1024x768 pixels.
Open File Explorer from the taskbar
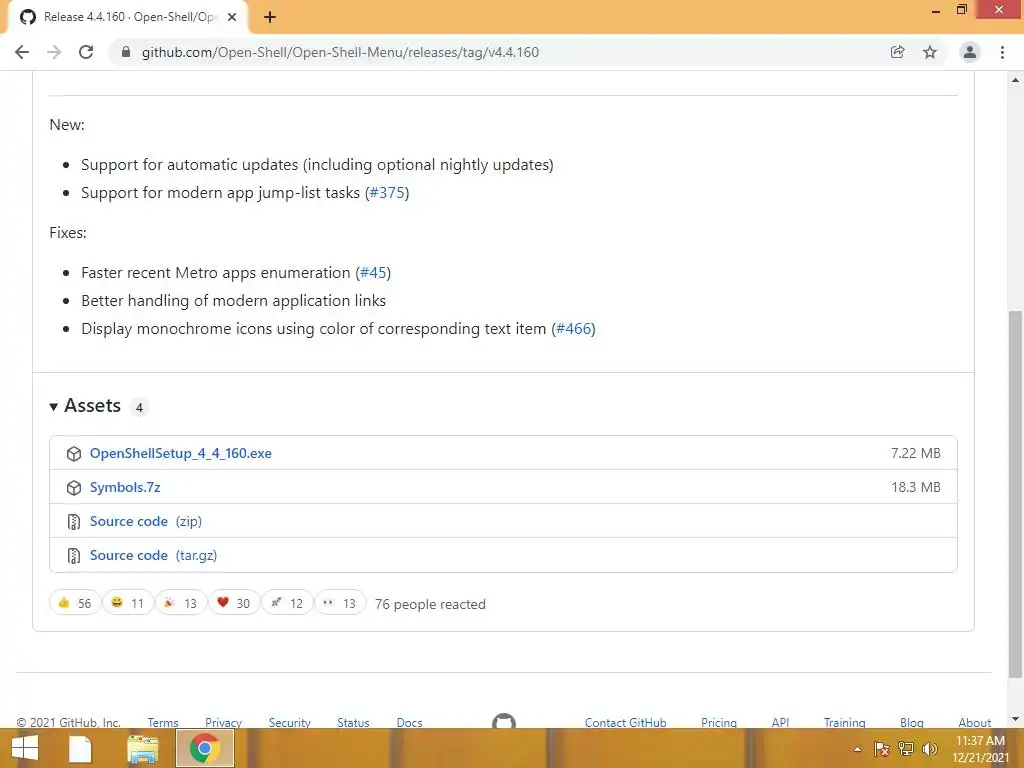coord(142,748)
